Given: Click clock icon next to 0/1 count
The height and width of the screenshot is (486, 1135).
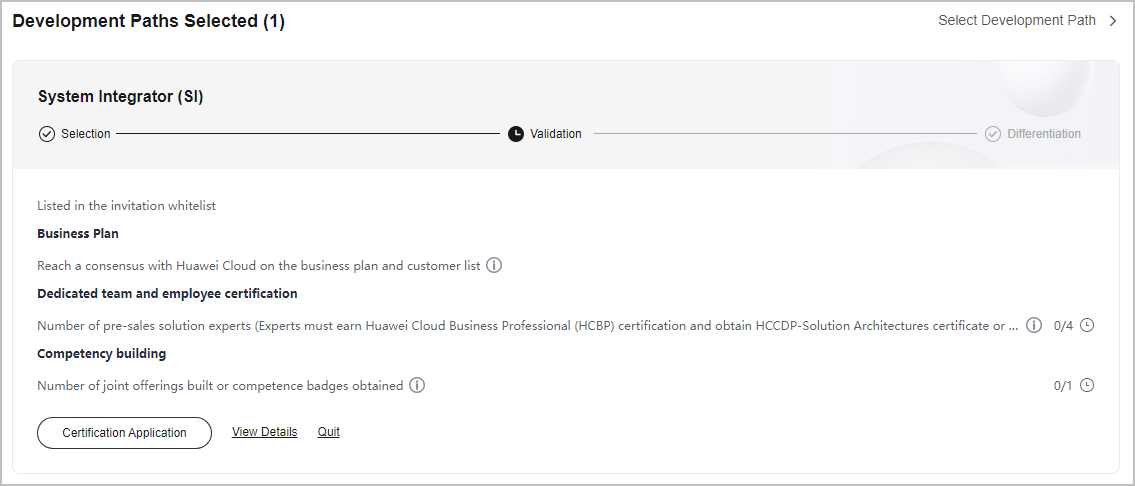Looking at the screenshot, I should (x=1087, y=385).
